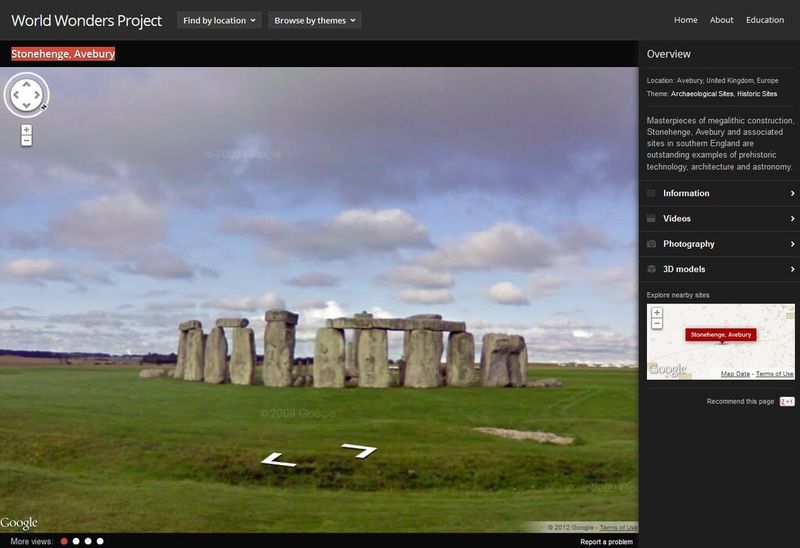Click the Stonehenge, Avebury page heading
This screenshot has height=548, width=800.
[x=63, y=54]
